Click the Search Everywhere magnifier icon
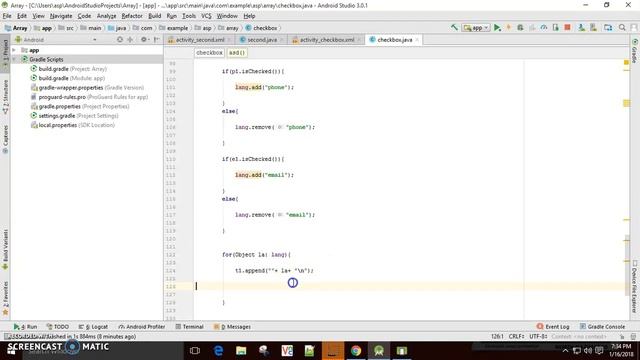This screenshot has width=640, height=360. pos(622,27)
